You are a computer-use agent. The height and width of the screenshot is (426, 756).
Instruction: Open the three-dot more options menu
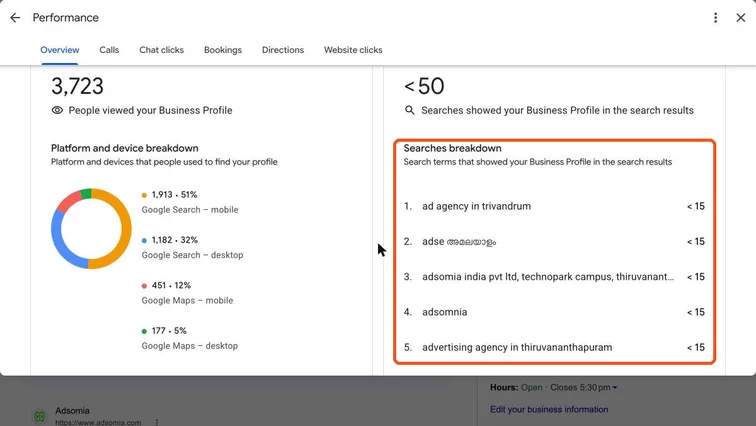[716, 18]
